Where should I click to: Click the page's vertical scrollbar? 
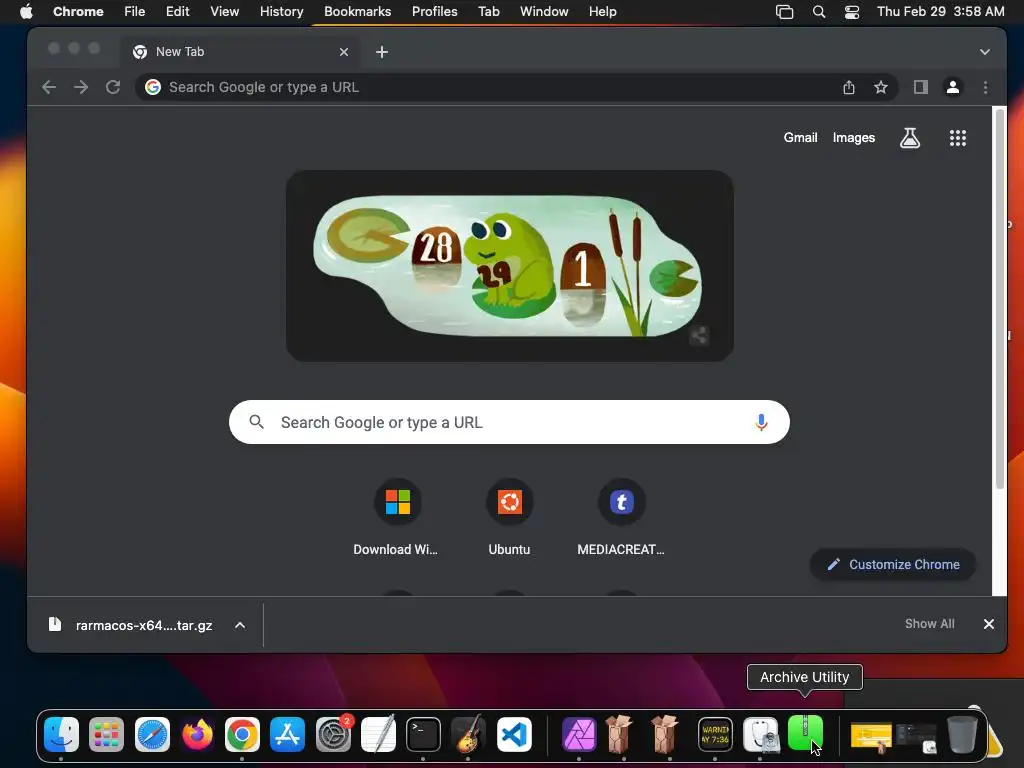(999, 300)
